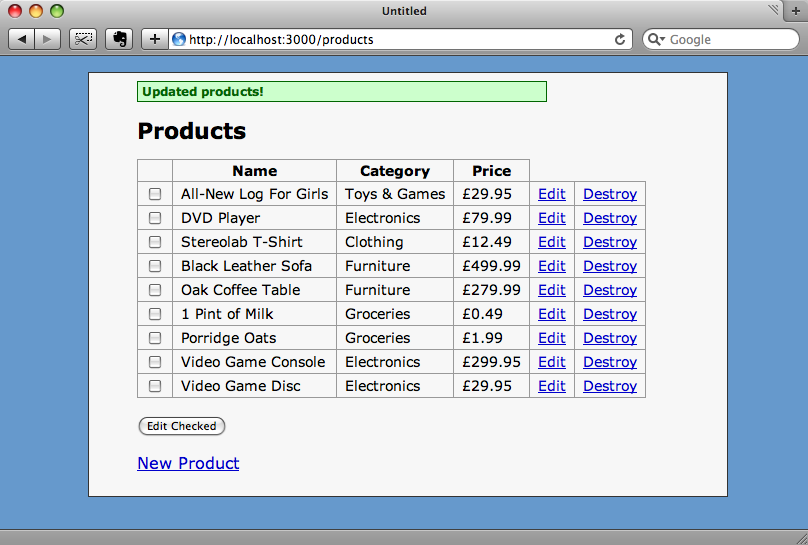Destroy the Video Game Disc product
Screen dimensions: 808x545
(610, 386)
